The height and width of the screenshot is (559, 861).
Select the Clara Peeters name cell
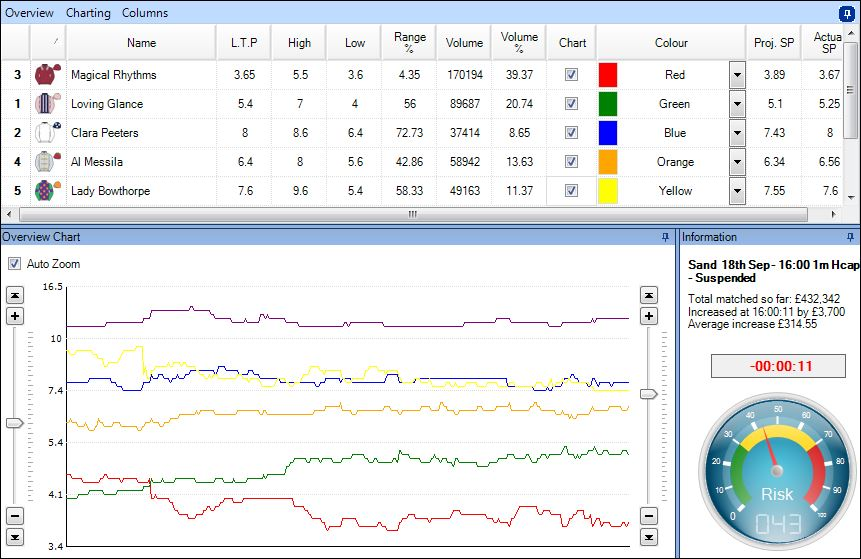click(141, 132)
